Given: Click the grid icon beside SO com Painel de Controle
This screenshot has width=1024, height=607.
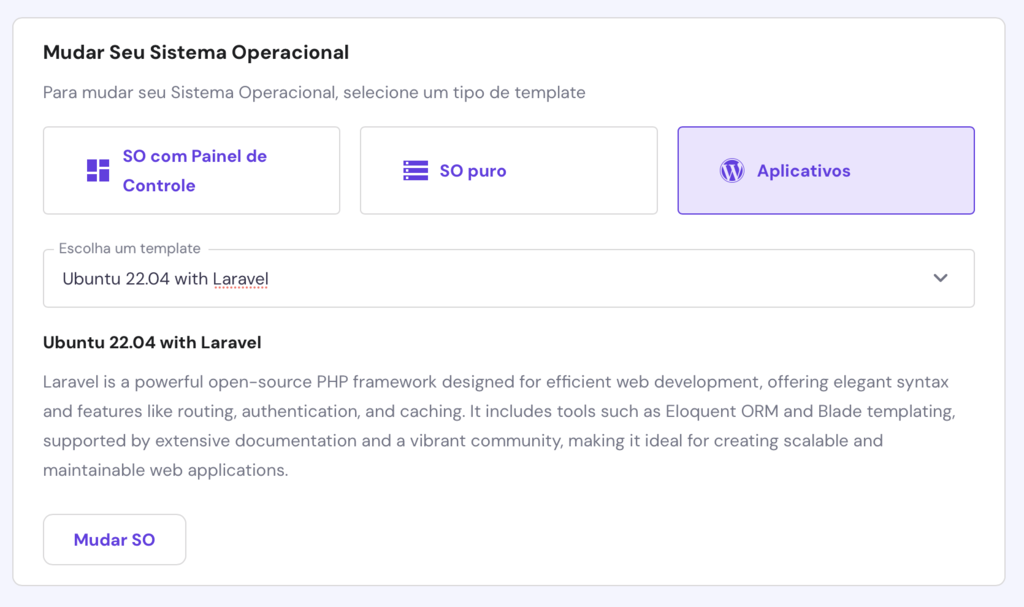Looking at the screenshot, I should click(x=98, y=170).
